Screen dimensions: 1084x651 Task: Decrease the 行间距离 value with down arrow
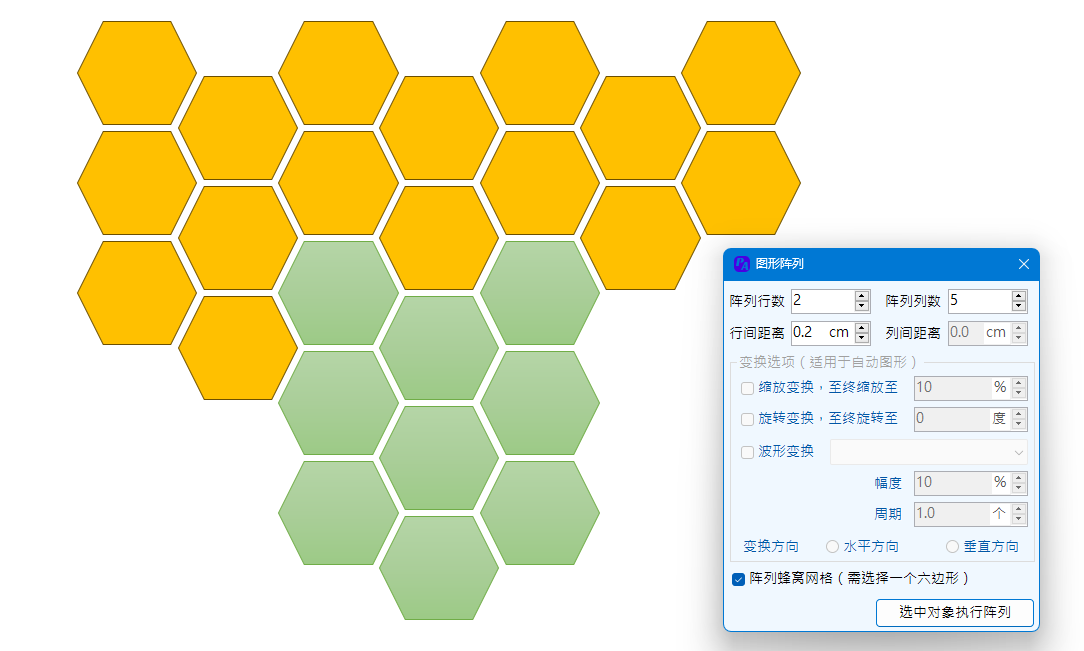pos(861,338)
